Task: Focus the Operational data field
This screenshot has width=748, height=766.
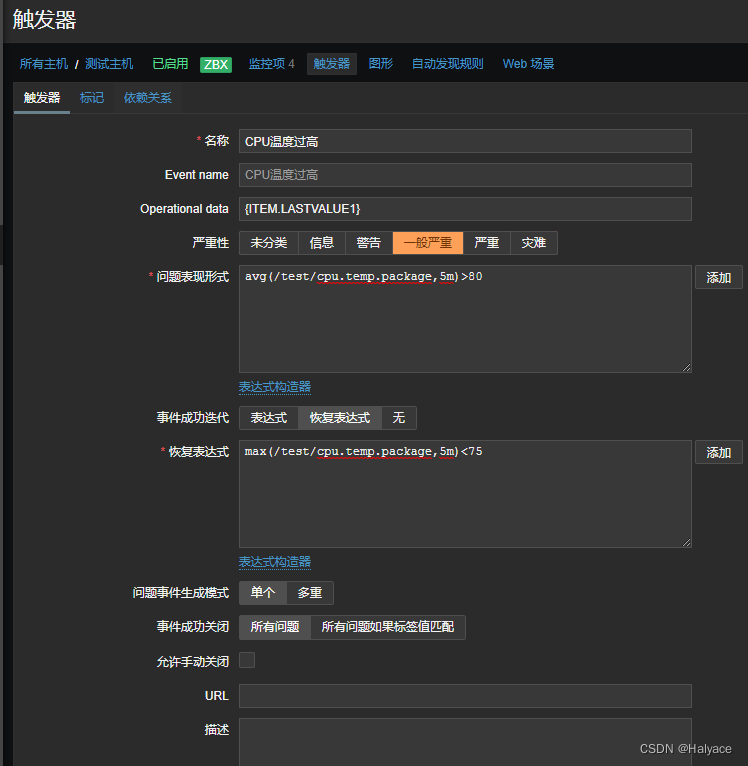Action: pos(465,209)
